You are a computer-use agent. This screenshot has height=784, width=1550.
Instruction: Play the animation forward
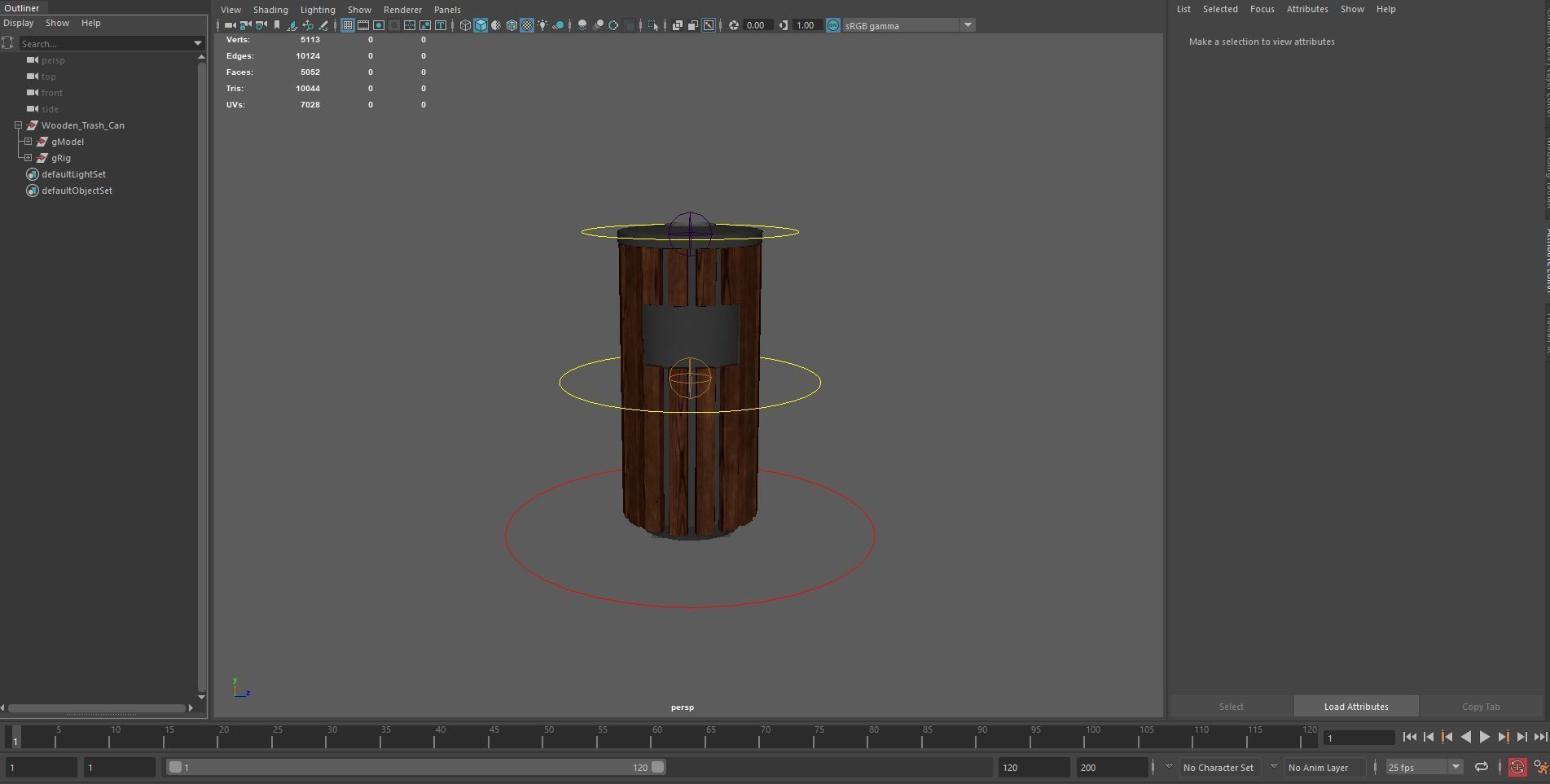[x=1484, y=737]
